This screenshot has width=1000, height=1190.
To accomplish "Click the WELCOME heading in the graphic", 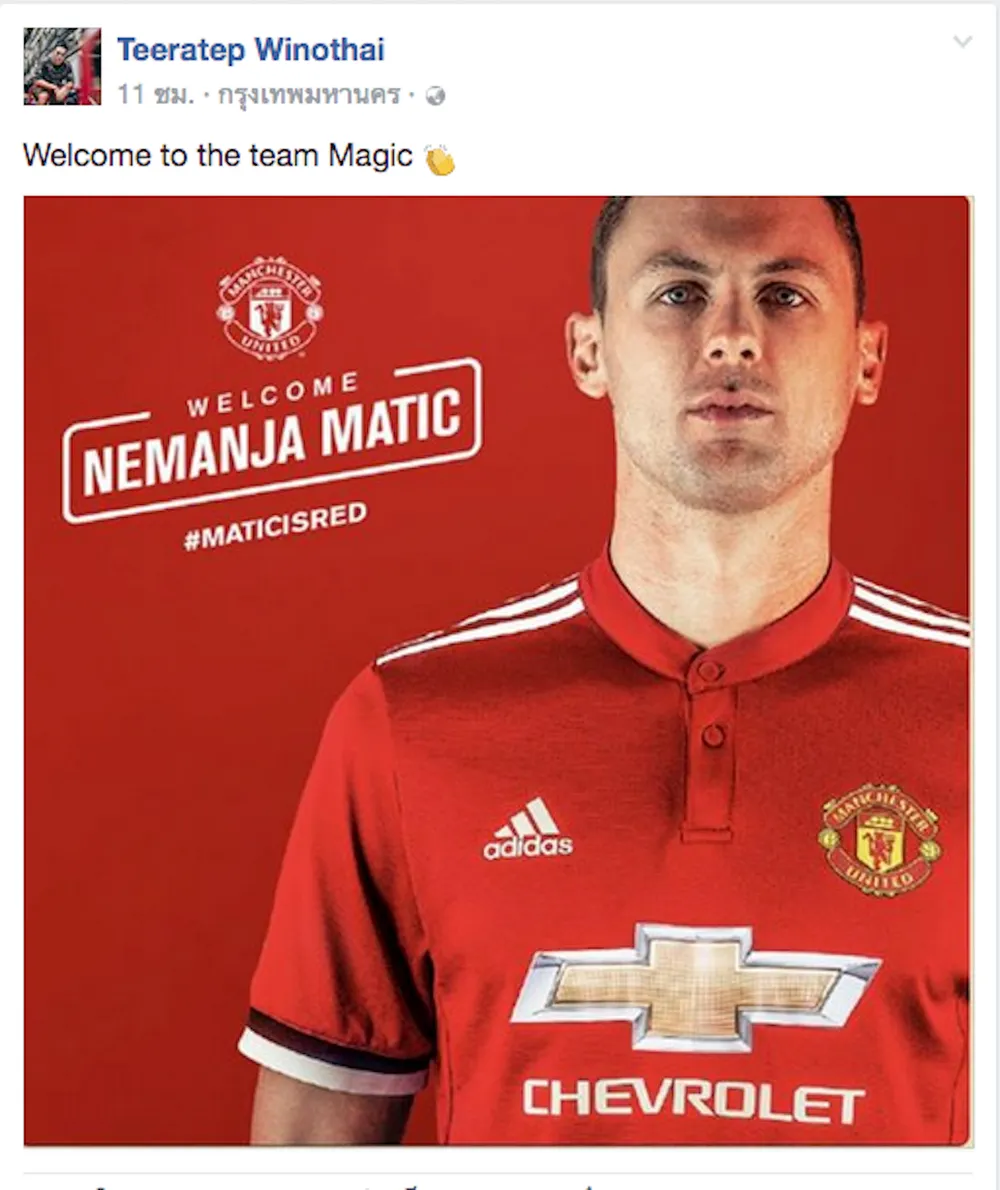I will 273,395.
